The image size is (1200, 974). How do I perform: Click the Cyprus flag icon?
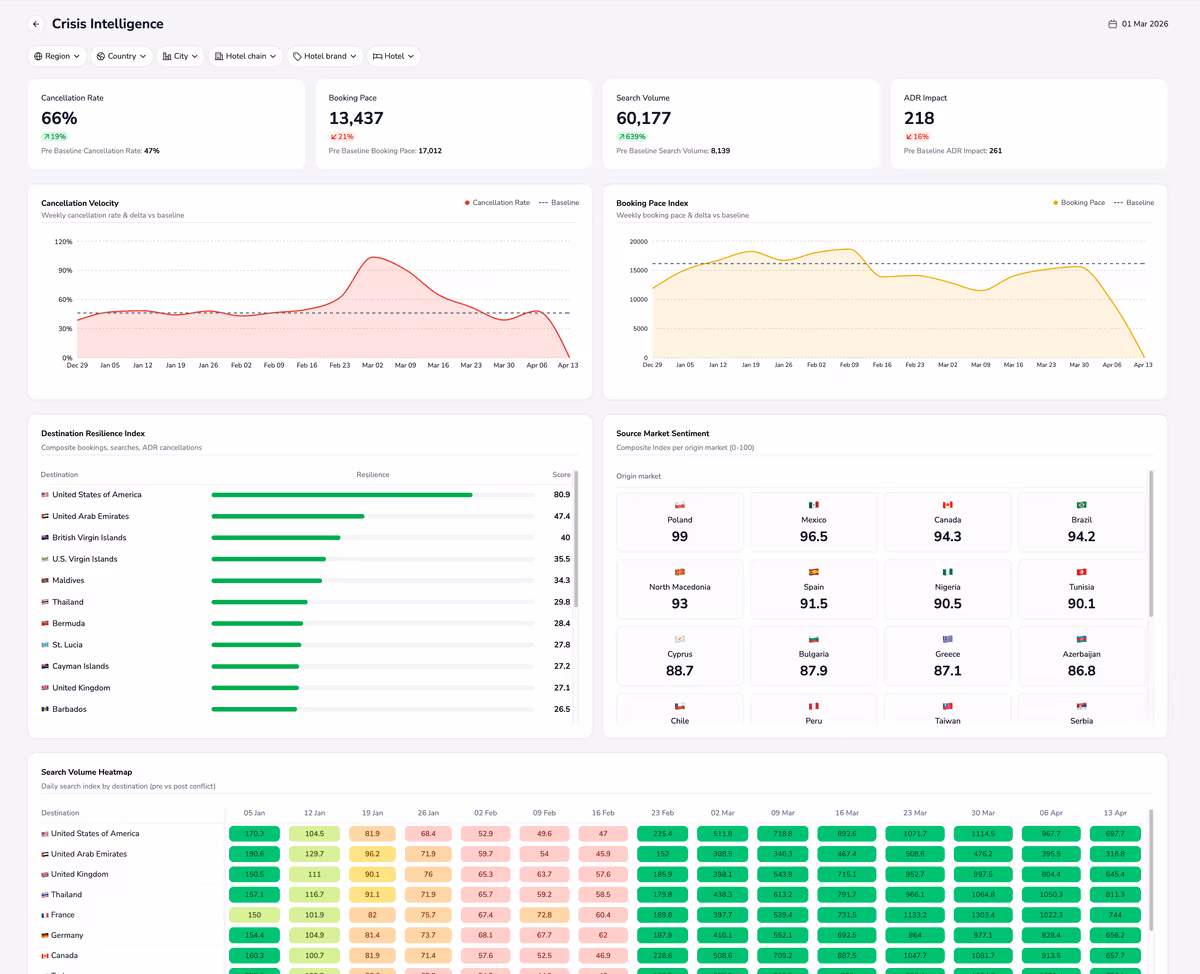coord(680,639)
